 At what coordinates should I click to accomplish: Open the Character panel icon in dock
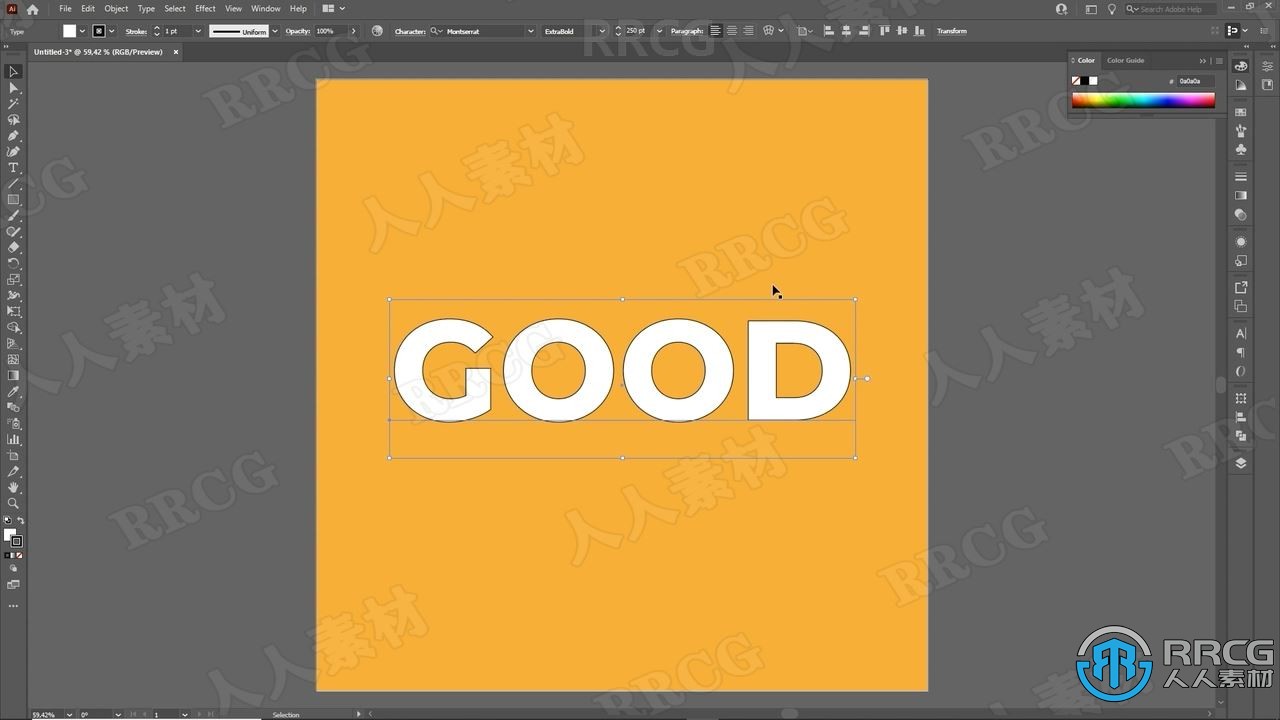[x=1241, y=333]
